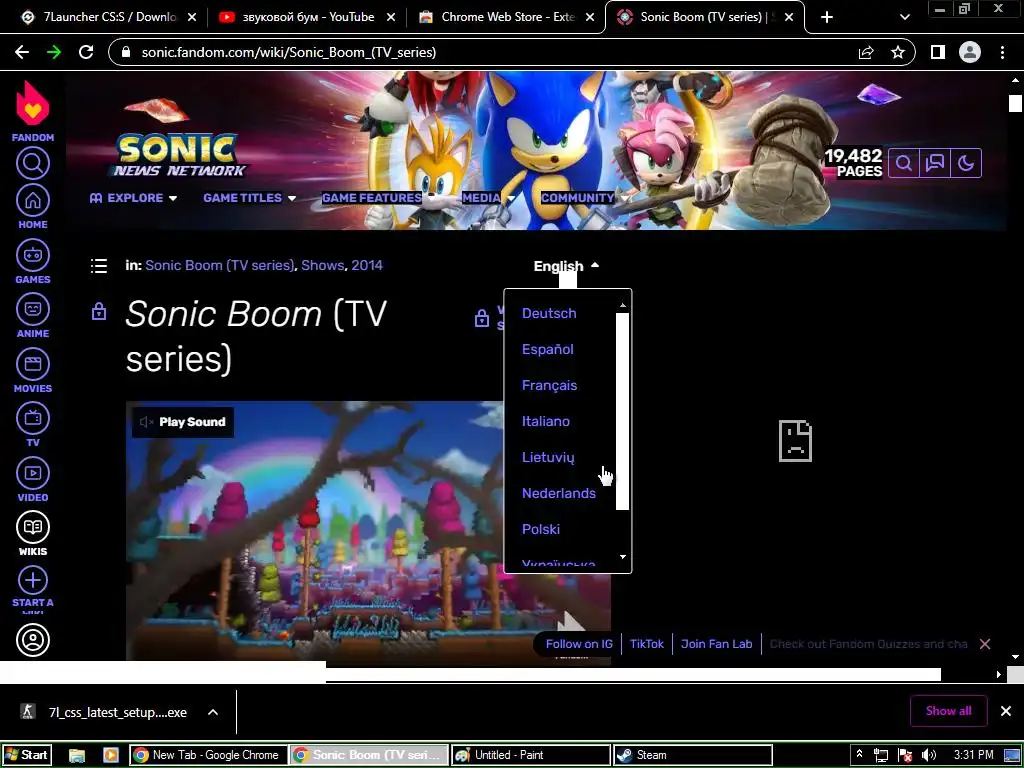Open the Chrome side panel icon
The image size is (1024, 768).
point(938,52)
